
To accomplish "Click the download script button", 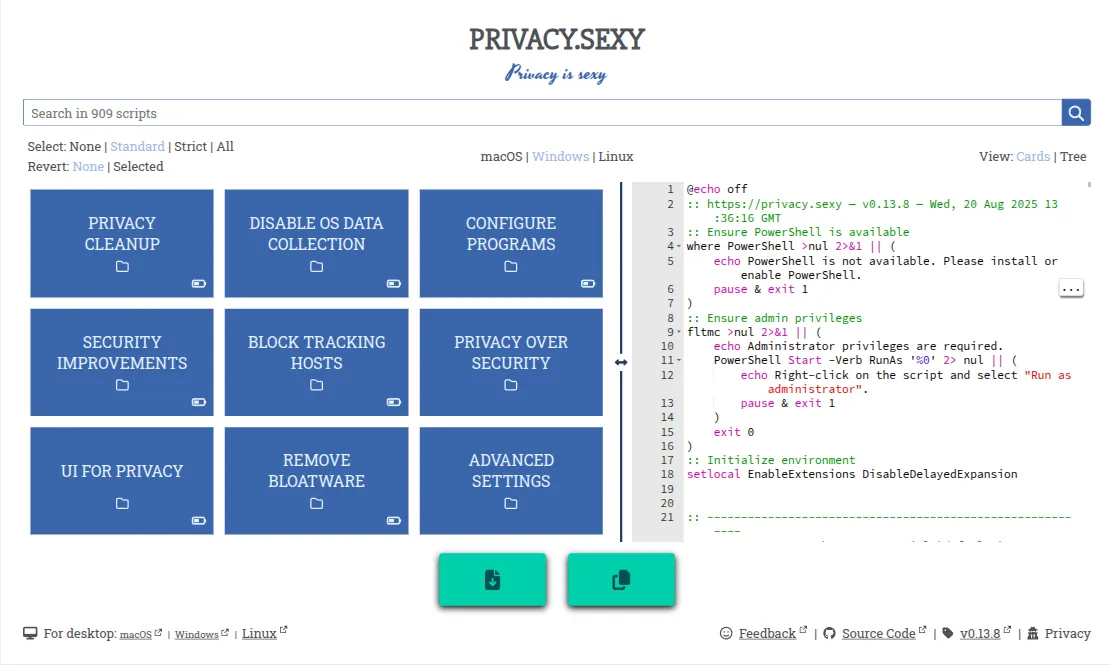I will point(492,580).
